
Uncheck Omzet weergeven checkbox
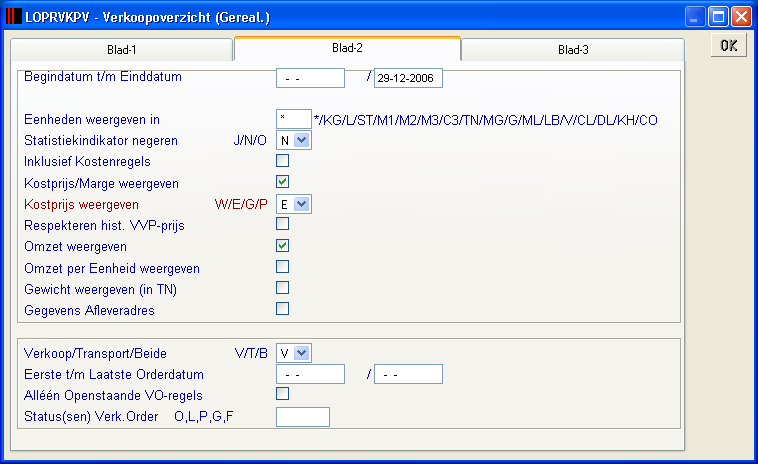[282, 246]
